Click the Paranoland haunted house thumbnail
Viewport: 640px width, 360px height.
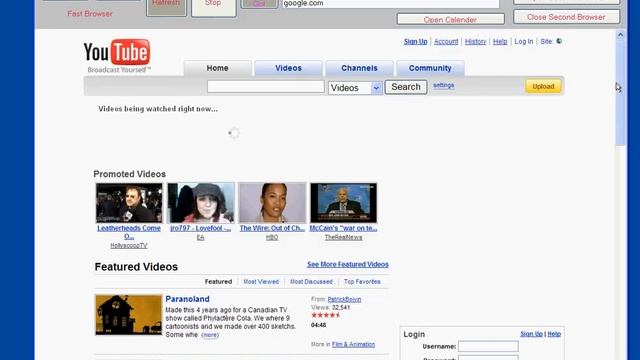(x=129, y=315)
